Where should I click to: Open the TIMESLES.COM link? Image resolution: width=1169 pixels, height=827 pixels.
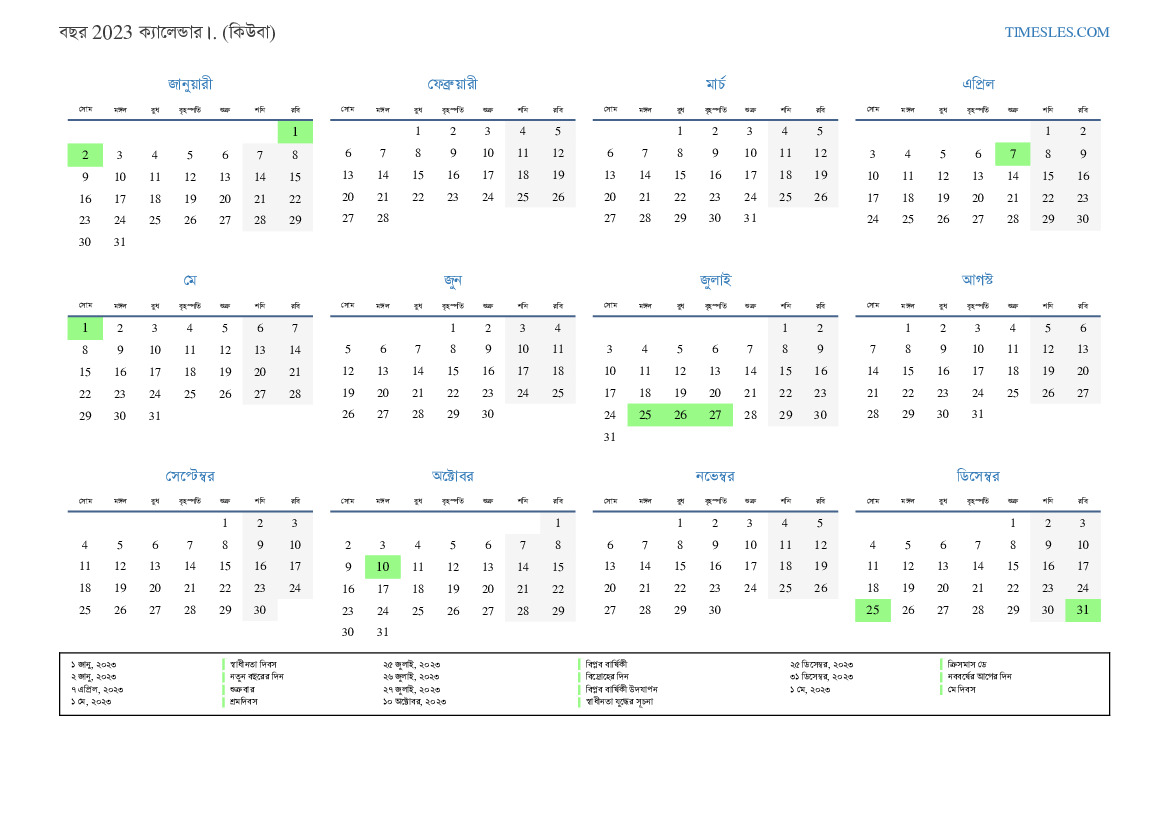[1056, 32]
